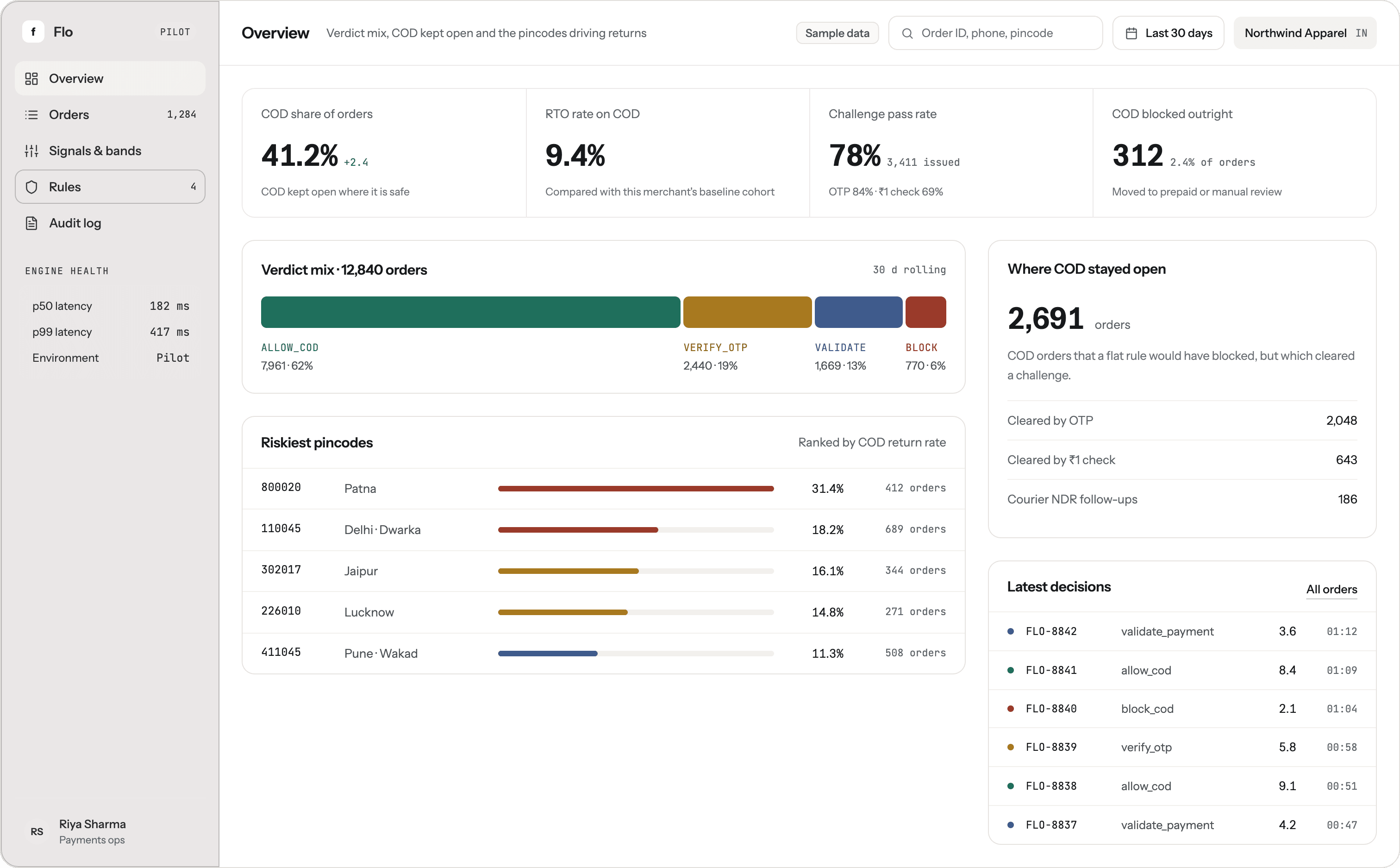Image resolution: width=1400 pixels, height=868 pixels.
Task: Click the COD share of orders card
Action: tap(384, 153)
